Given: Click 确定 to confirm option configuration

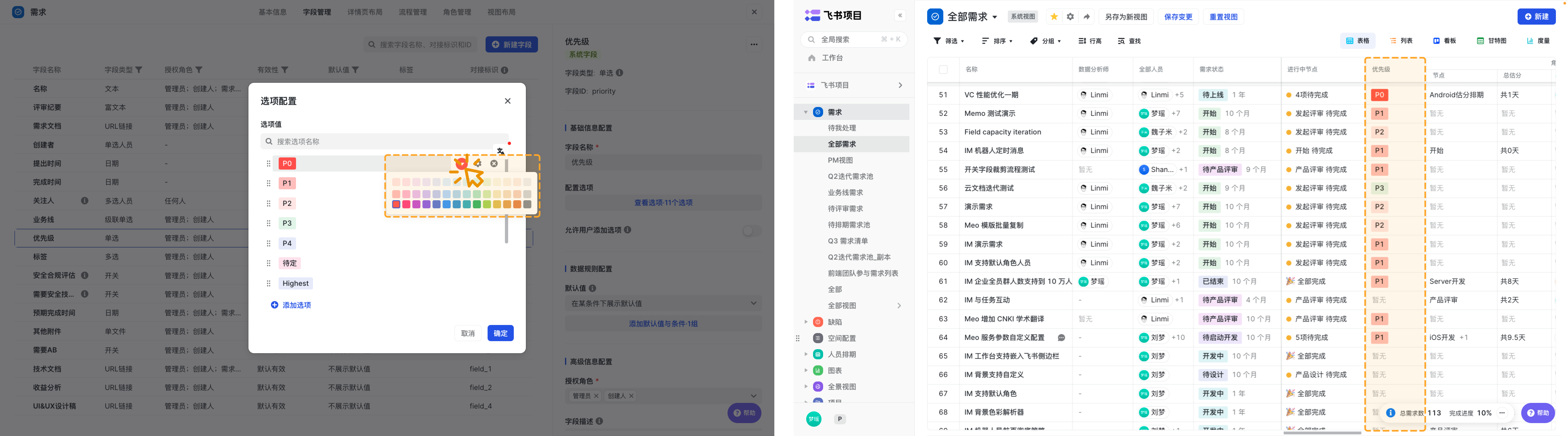Looking at the screenshot, I should pyautogui.click(x=500, y=333).
